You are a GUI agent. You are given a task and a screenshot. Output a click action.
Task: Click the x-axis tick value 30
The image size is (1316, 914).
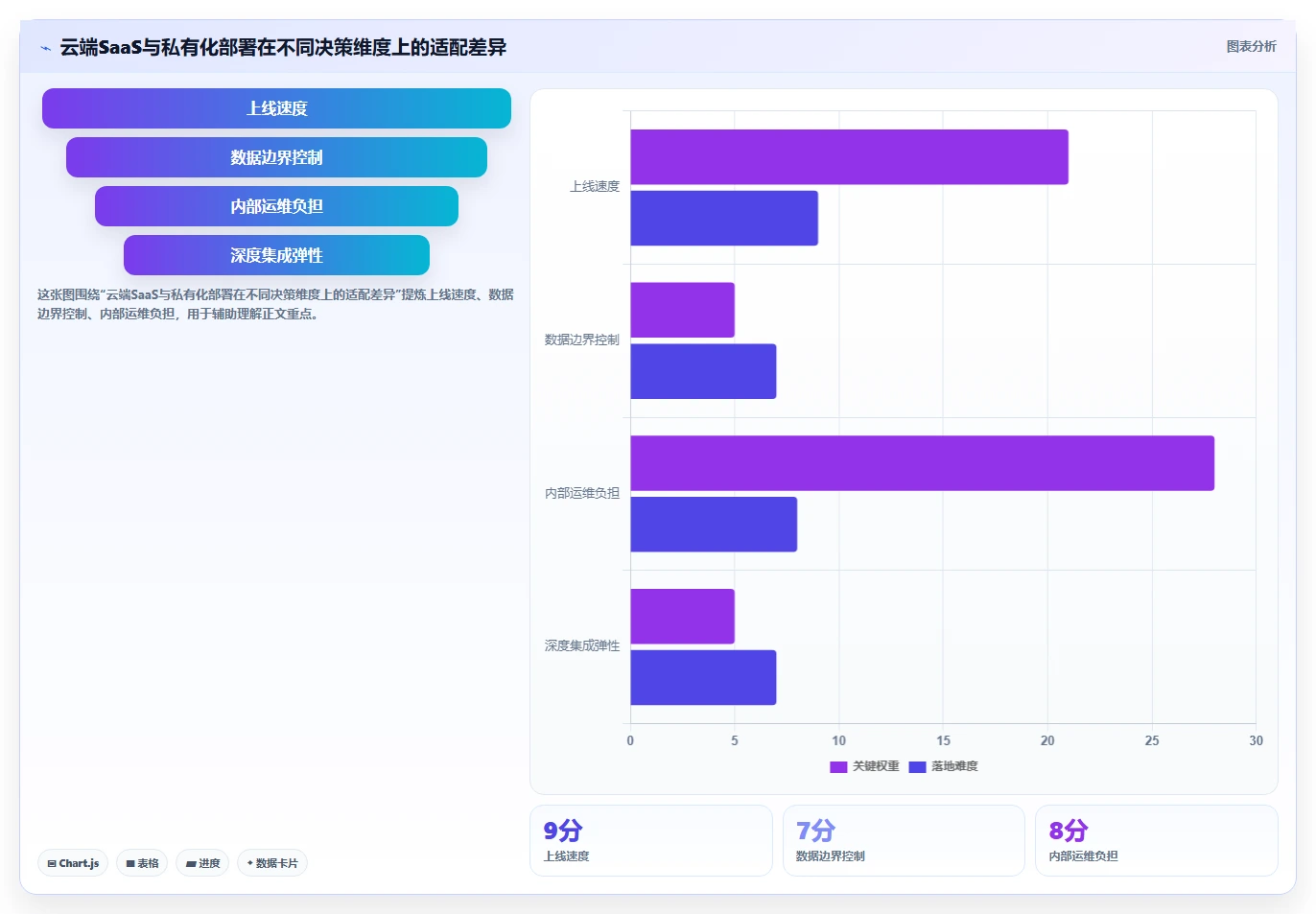pyautogui.click(x=1256, y=740)
